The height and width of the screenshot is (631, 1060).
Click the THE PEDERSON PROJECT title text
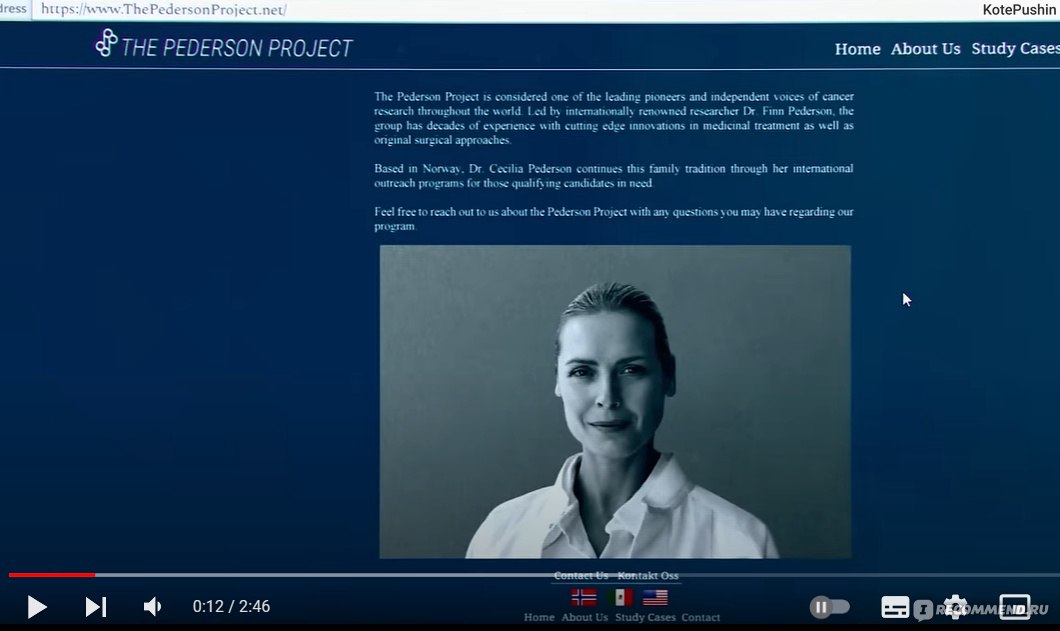(x=237, y=48)
